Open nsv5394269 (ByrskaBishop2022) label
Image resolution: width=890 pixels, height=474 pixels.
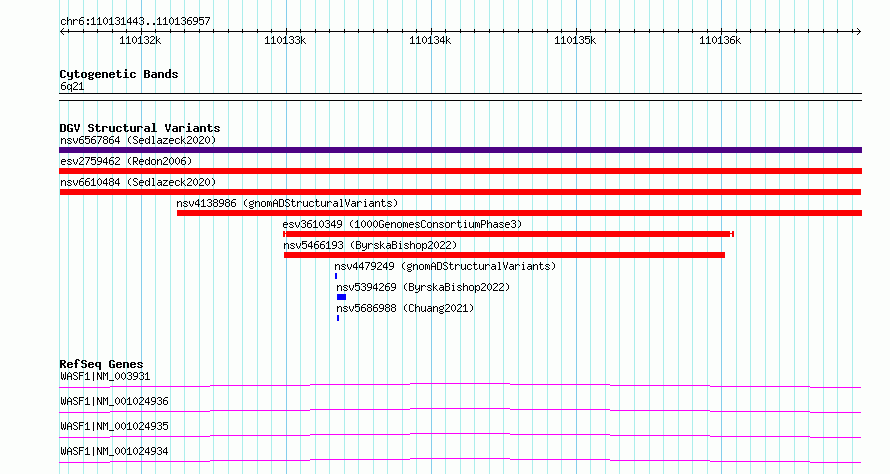423,287
